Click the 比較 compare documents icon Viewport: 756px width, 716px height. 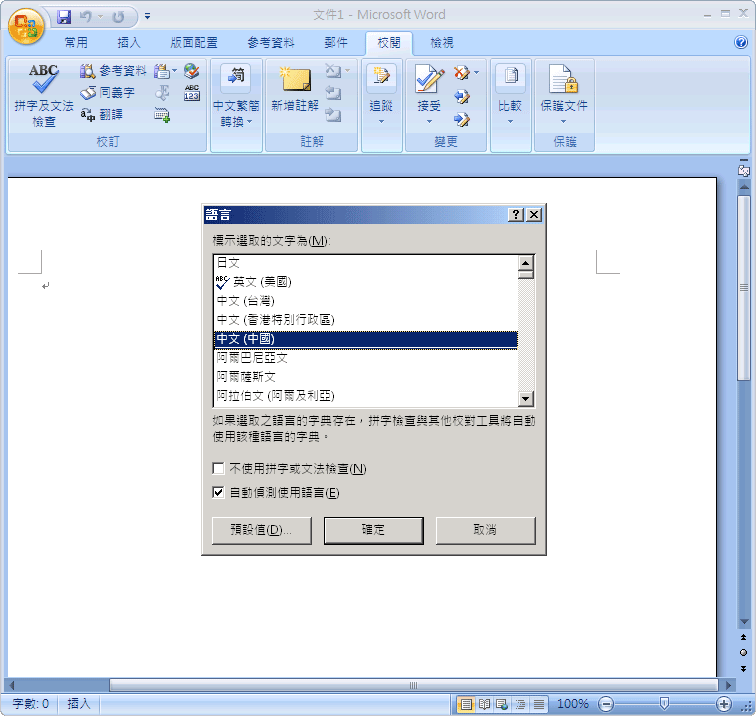[x=510, y=77]
